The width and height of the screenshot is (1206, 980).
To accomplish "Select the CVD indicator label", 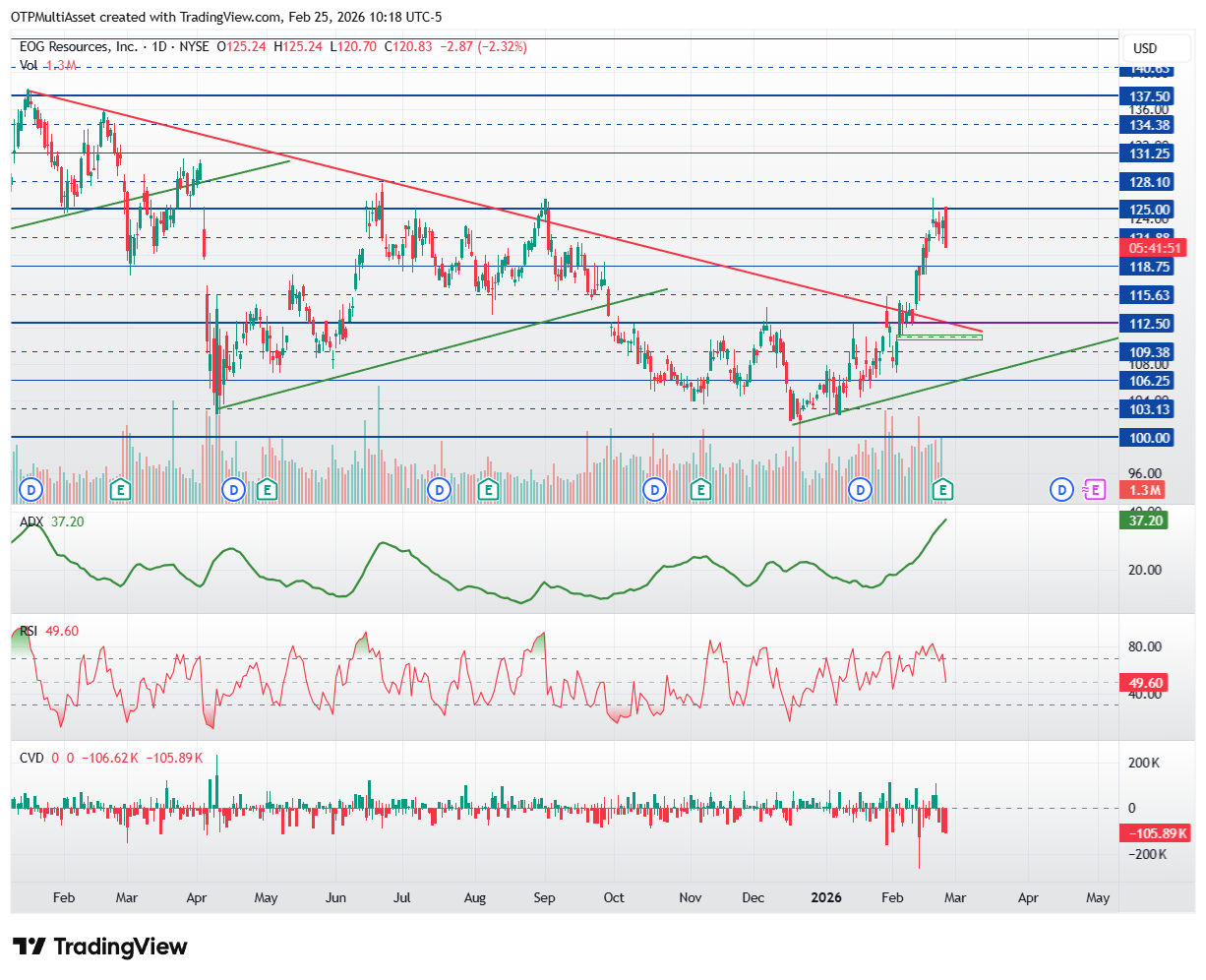I will coord(32,758).
